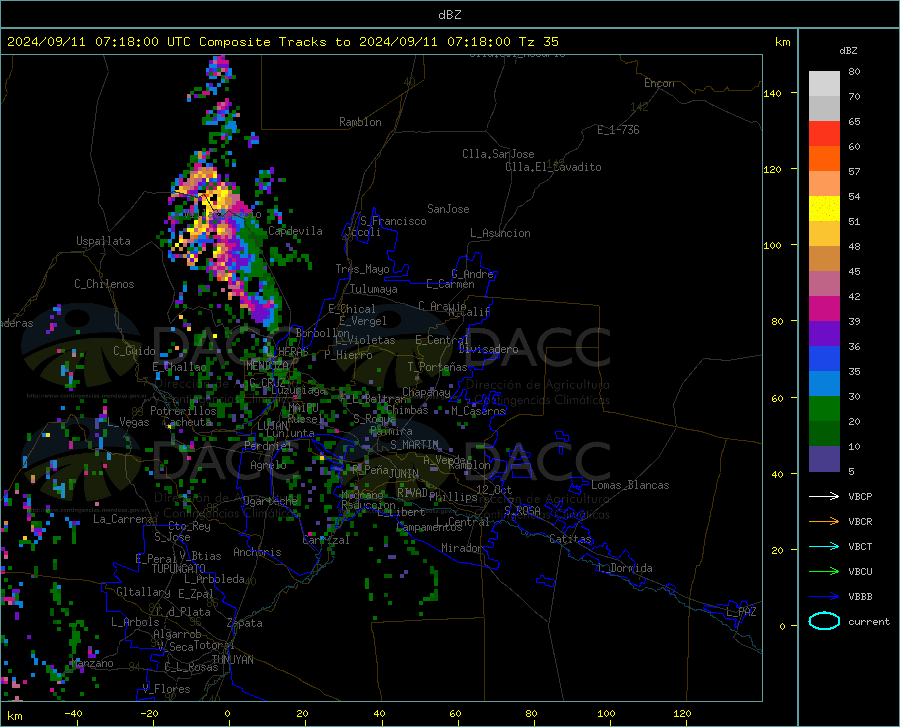This screenshot has height=727, width=900.
Task: Click the Lomas_Blancas map label
Action: pyautogui.click(x=630, y=485)
